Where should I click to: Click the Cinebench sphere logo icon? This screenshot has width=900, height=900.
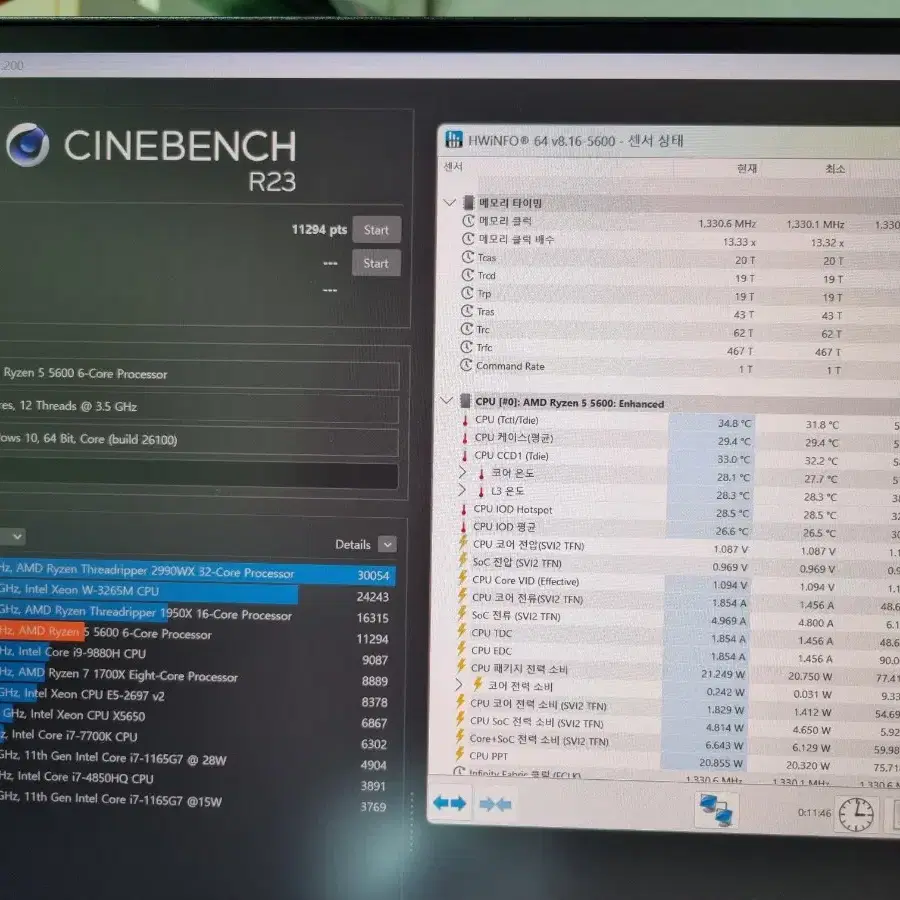27,144
